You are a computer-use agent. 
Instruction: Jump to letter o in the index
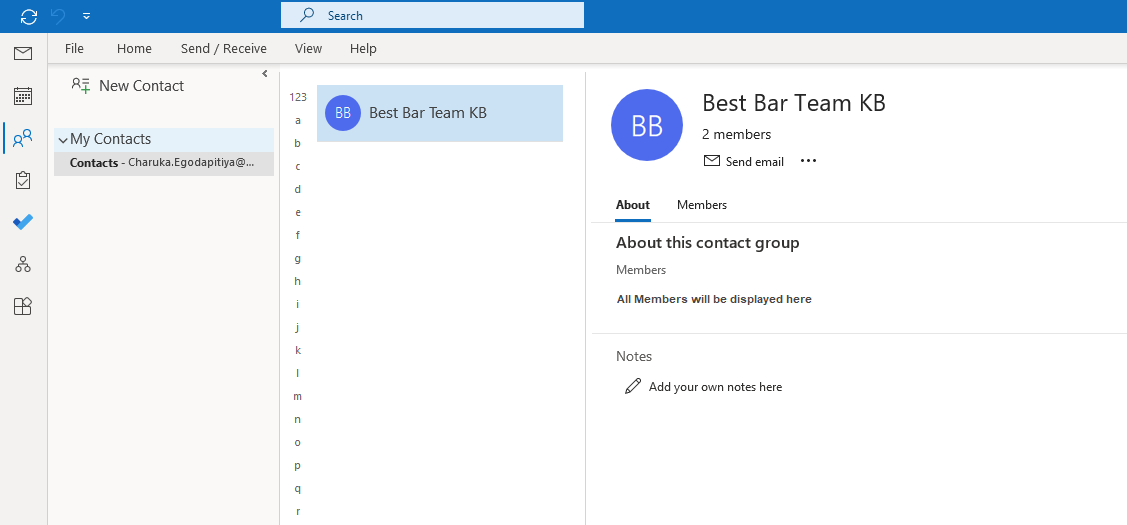[x=298, y=442]
